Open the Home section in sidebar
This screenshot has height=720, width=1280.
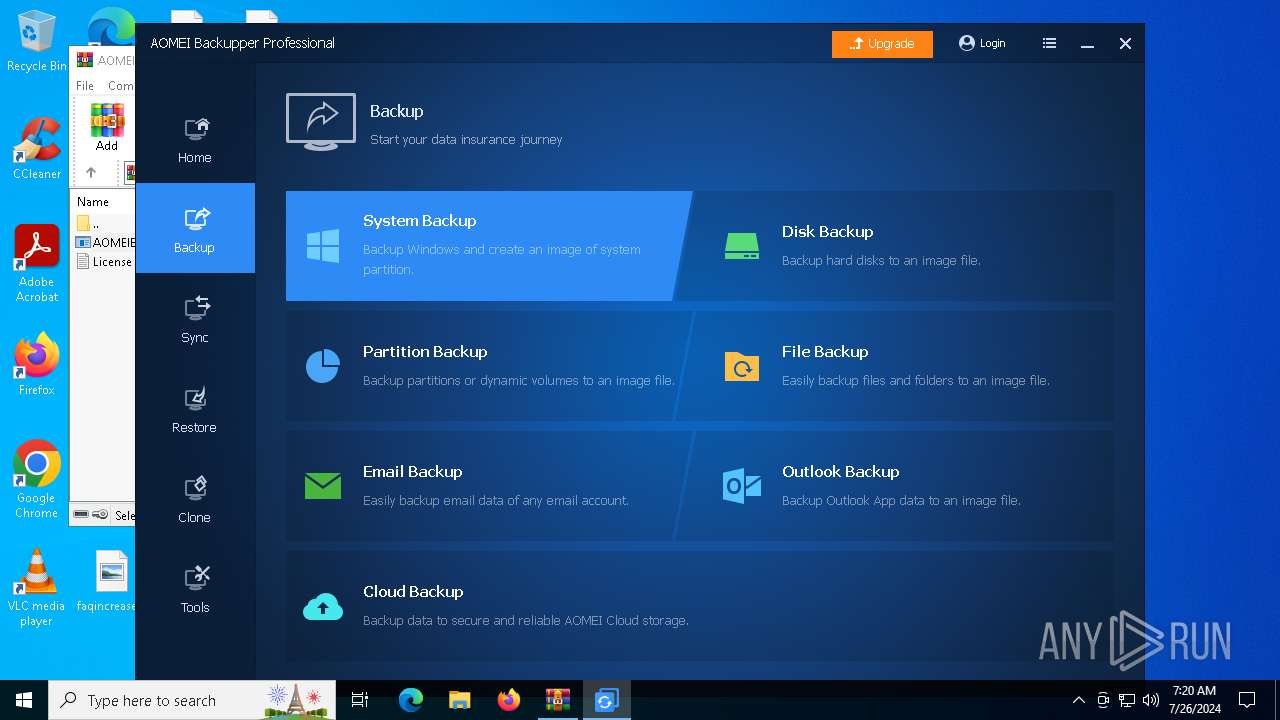click(x=195, y=140)
